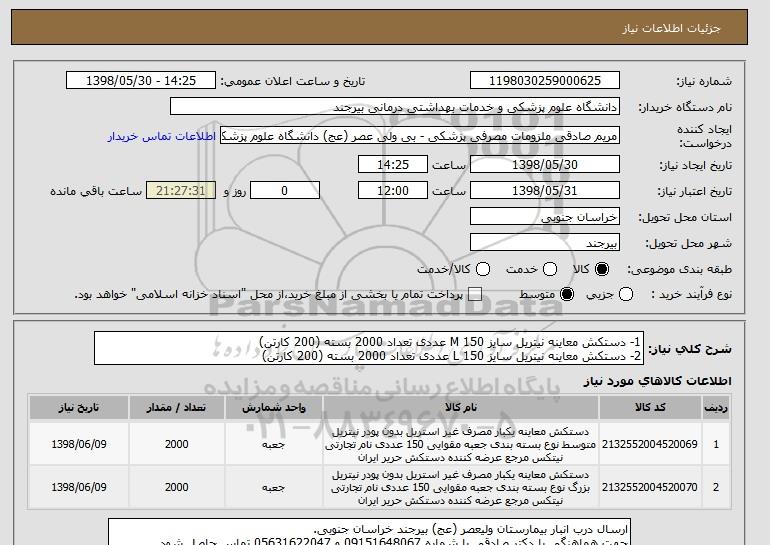Click row 2 quantity 2000
Viewport: 770px width, 545px height.
click(x=177, y=488)
